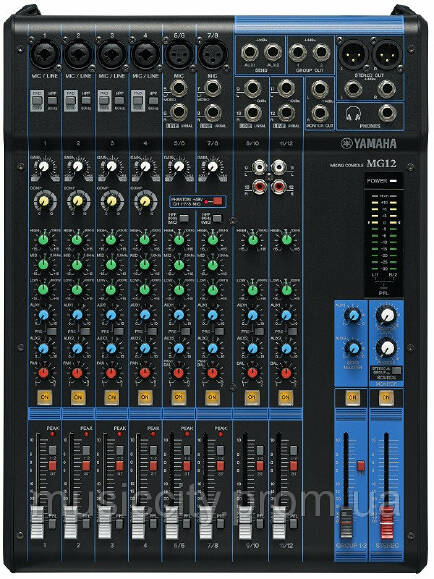Click the red ST button on channel 7/8
Image resolution: width=434 pixels, height=579 pixels.
[x=220, y=466]
